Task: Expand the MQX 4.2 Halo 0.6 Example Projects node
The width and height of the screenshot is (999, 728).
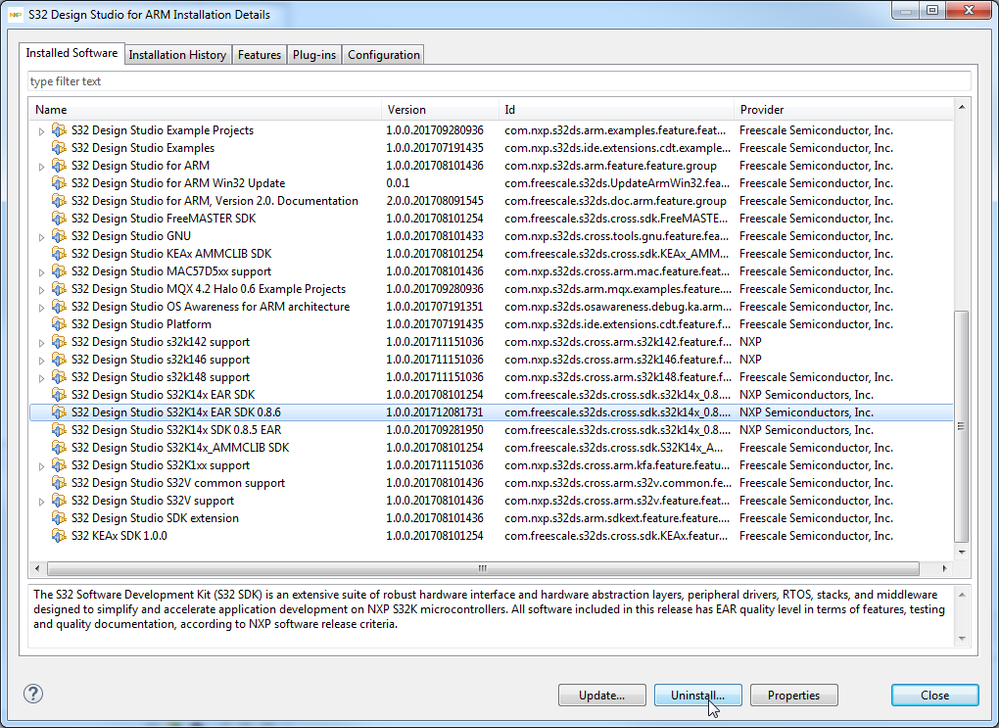Action: point(41,290)
